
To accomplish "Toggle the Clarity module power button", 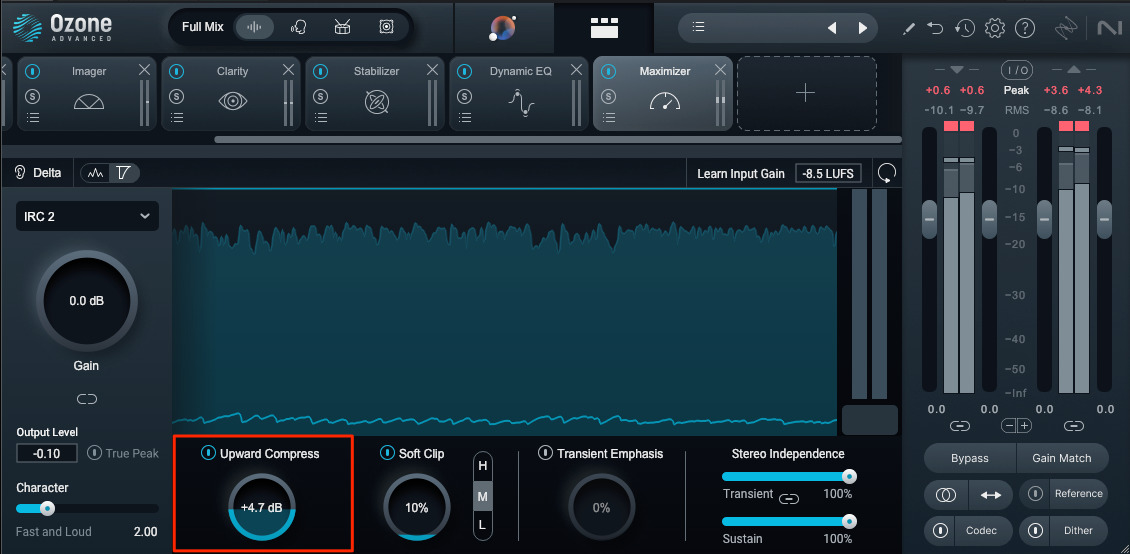I will 177,71.
